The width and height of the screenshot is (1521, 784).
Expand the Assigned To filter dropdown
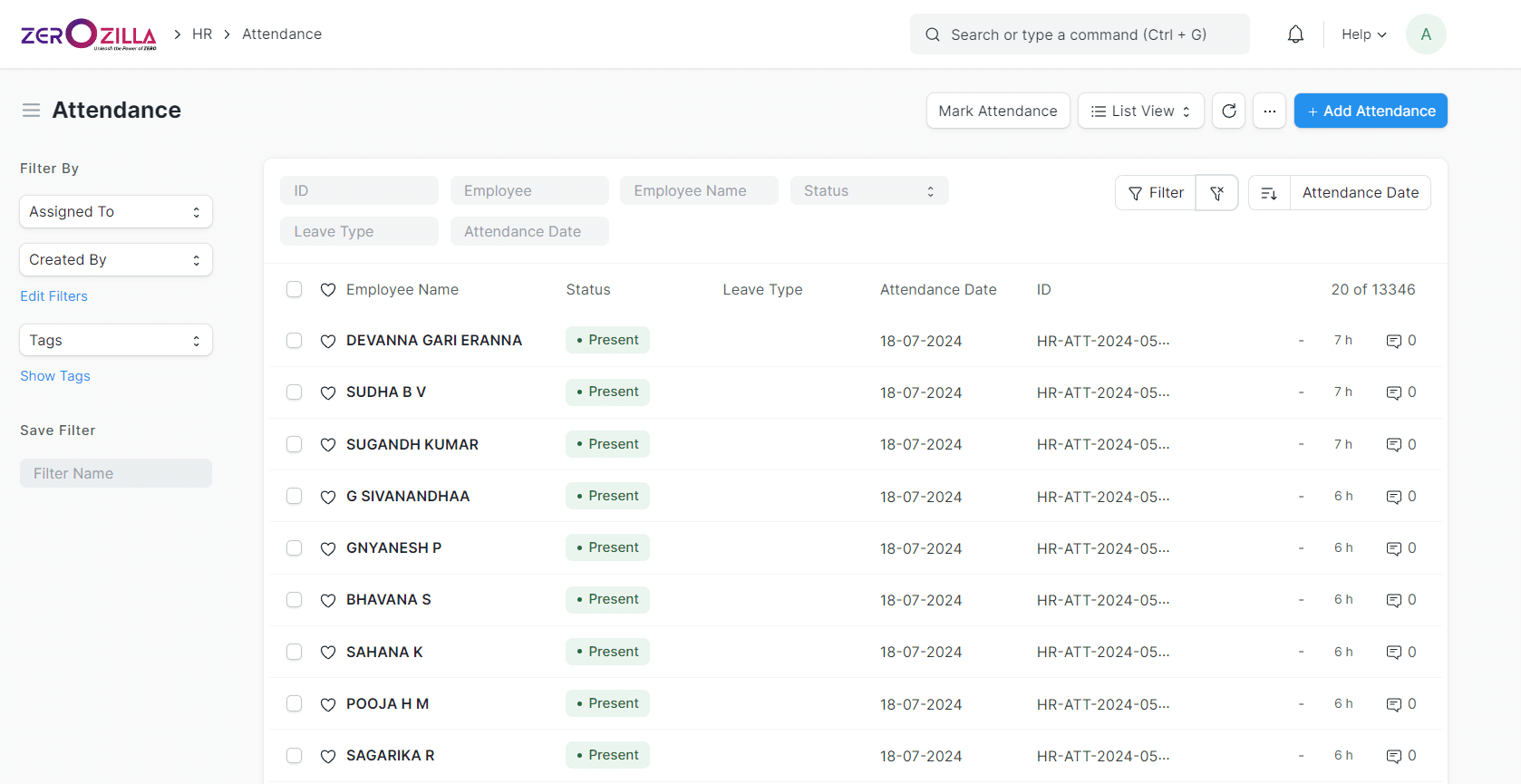point(116,212)
